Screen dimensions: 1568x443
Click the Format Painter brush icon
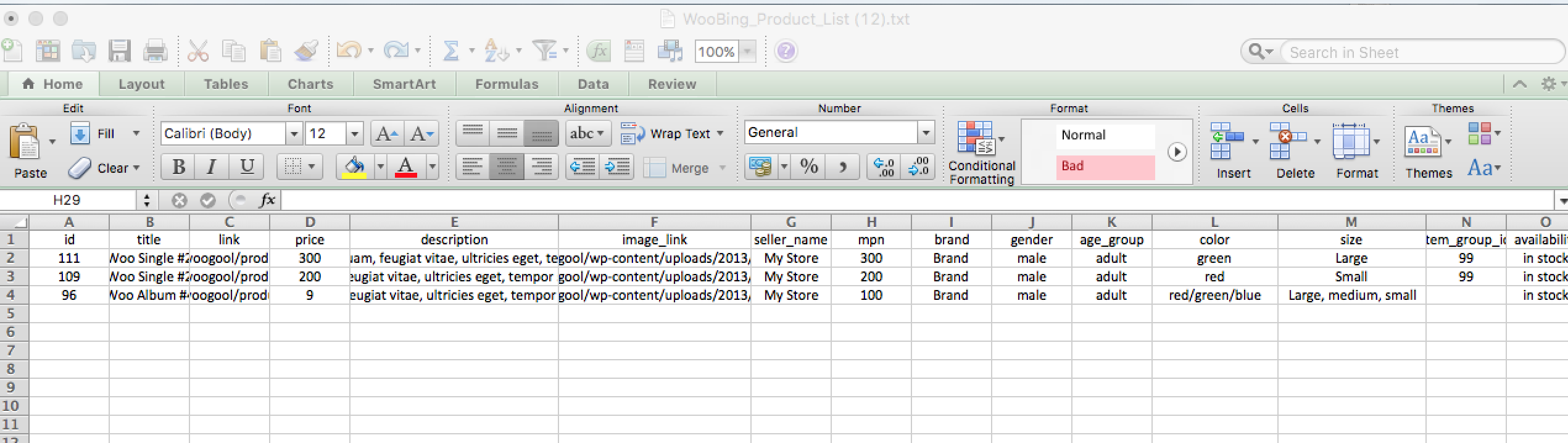307,51
